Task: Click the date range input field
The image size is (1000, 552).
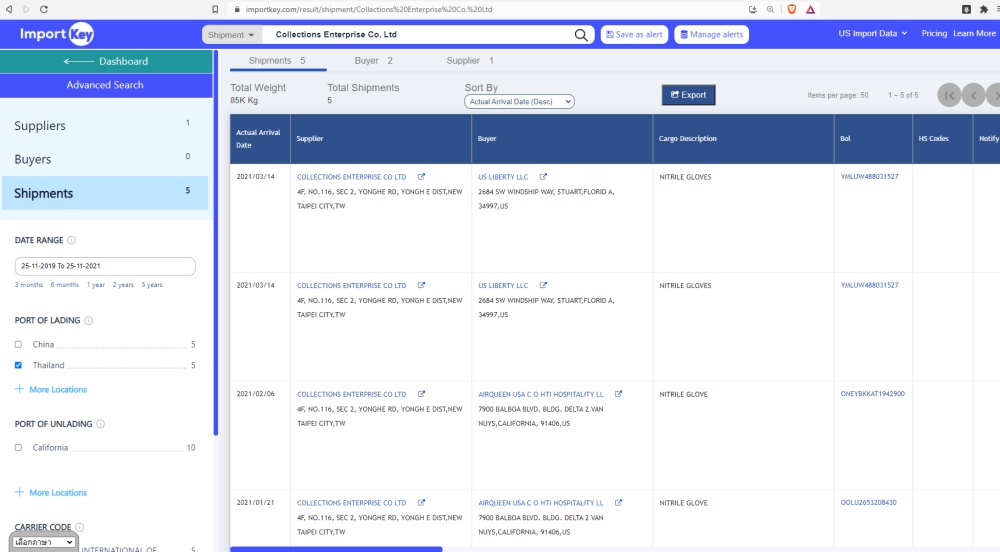Action: (x=105, y=266)
